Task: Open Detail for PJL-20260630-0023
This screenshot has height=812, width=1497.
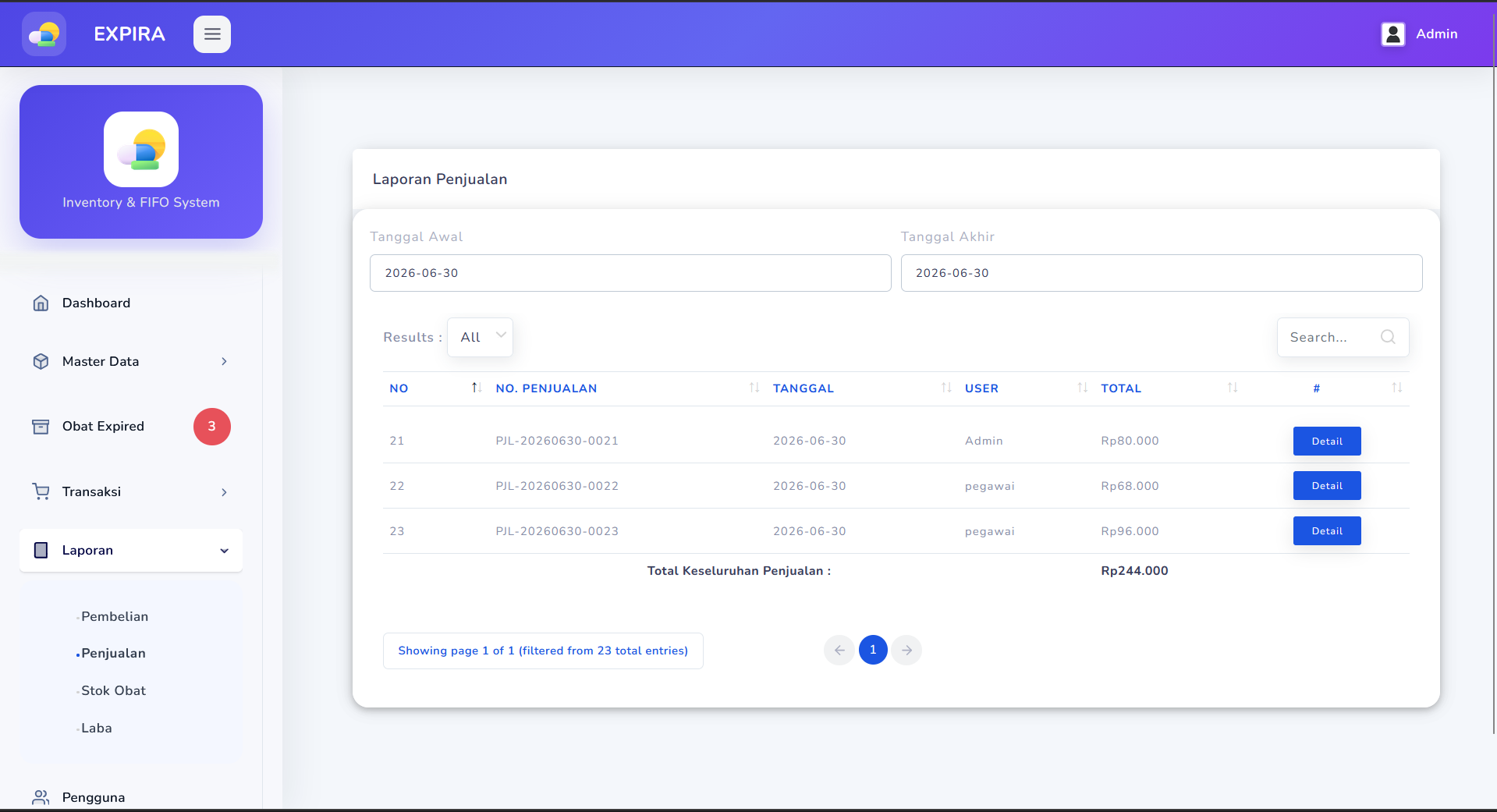Action: pos(1327,531)
